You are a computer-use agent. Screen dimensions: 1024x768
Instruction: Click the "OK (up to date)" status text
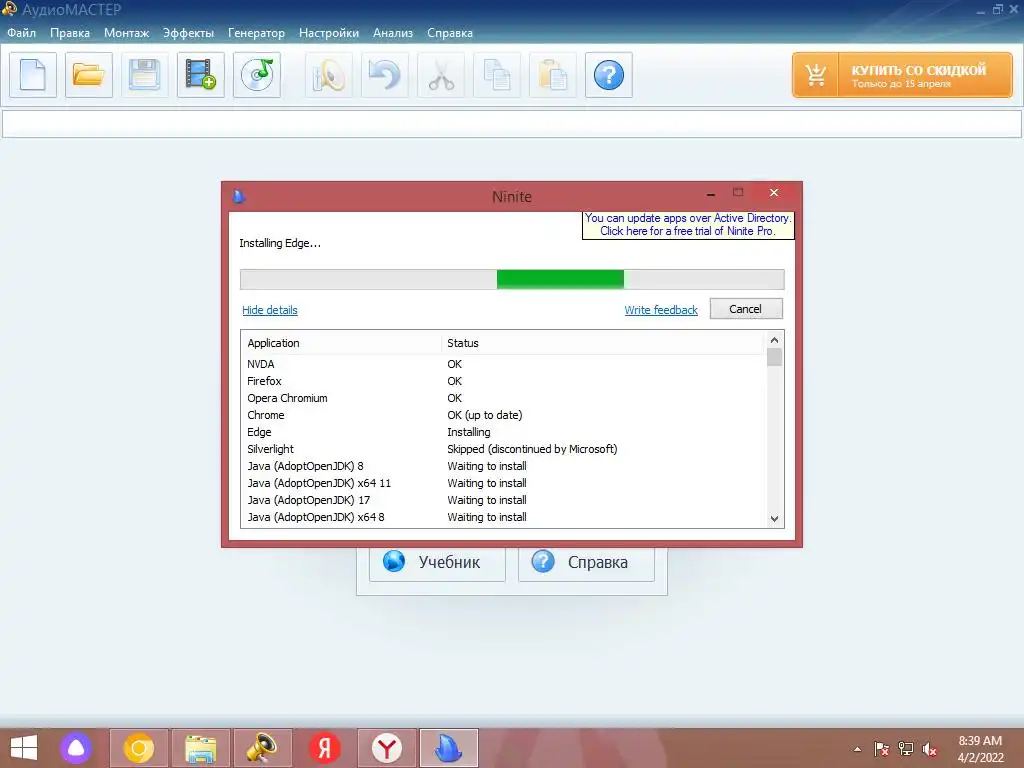click(485, 415)
